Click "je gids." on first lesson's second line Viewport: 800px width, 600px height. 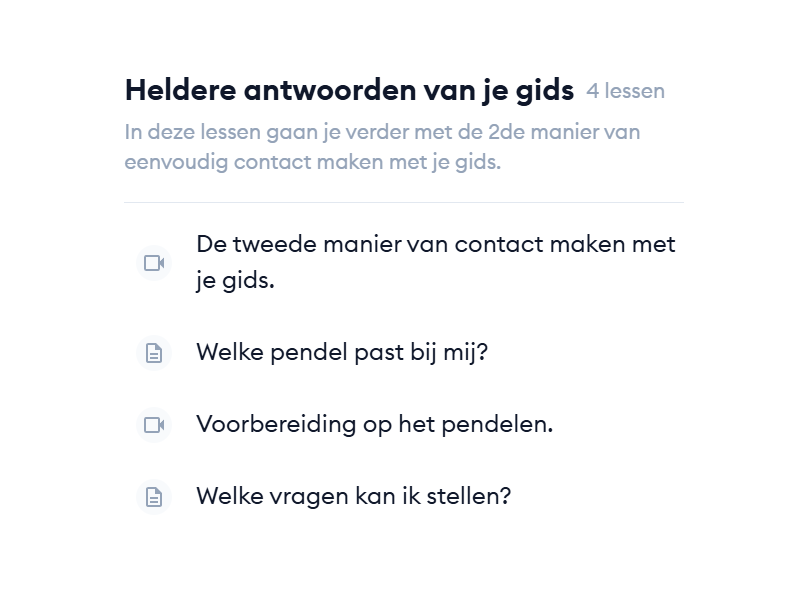click(235, 281)
